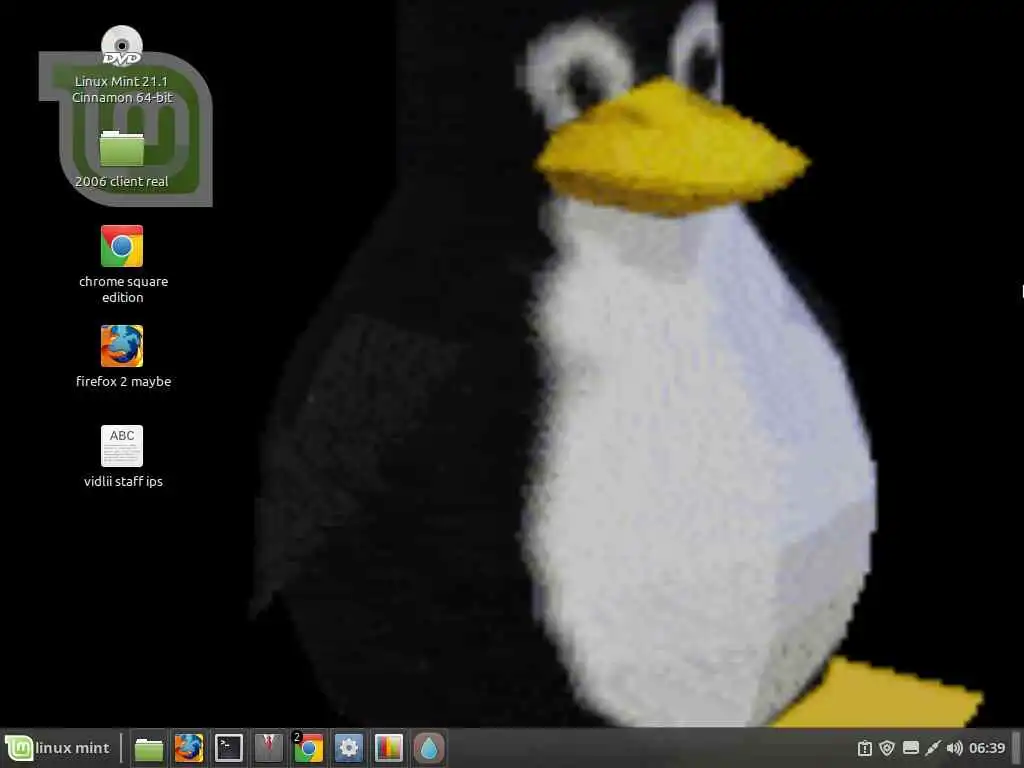Click the 'Linux Mint 21.1 Cinnamon 64-bit' label
This screenshot has width=1024, height=768.
[x=122, y=89]
